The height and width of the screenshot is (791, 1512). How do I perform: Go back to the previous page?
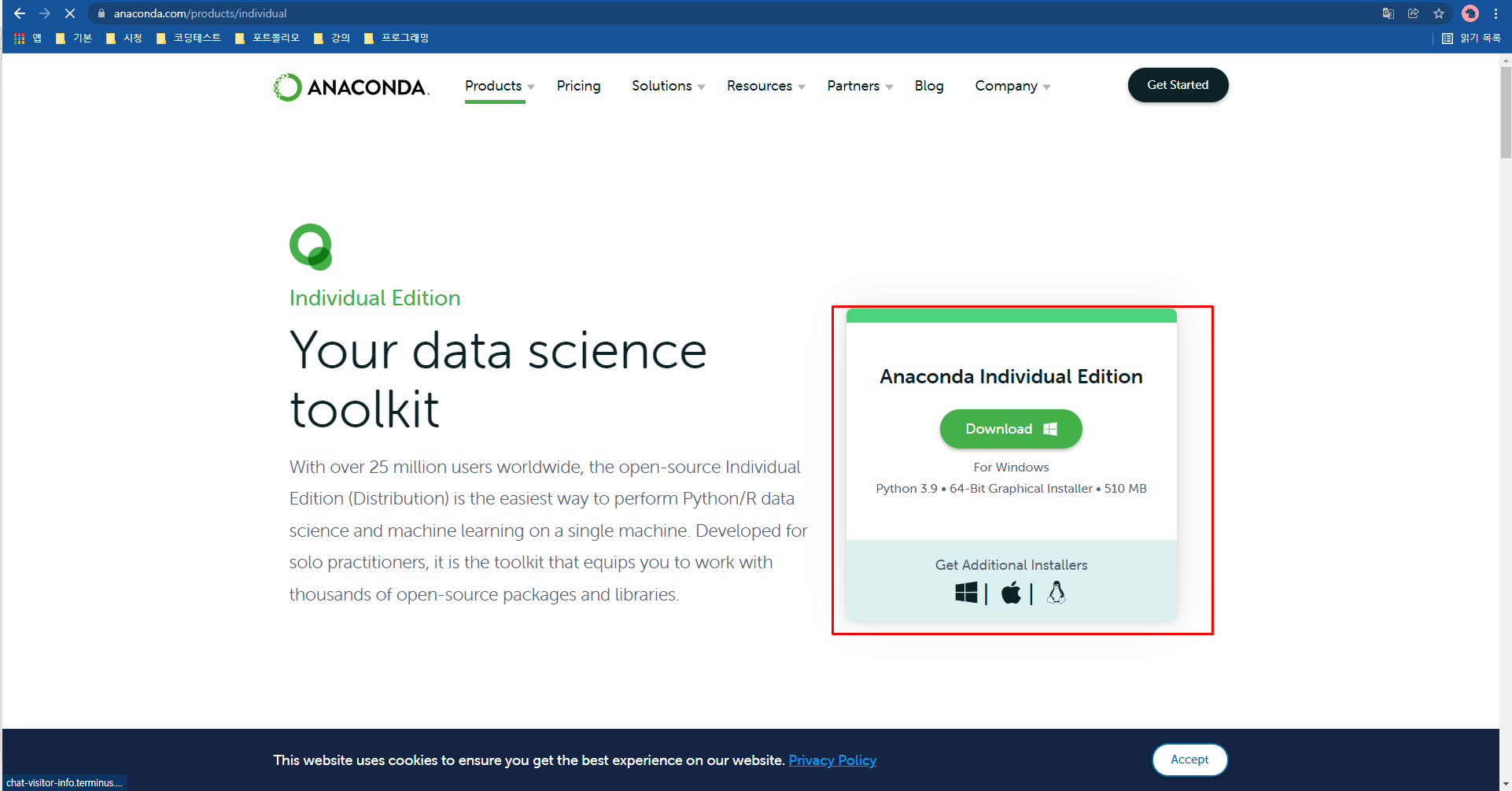20,13
